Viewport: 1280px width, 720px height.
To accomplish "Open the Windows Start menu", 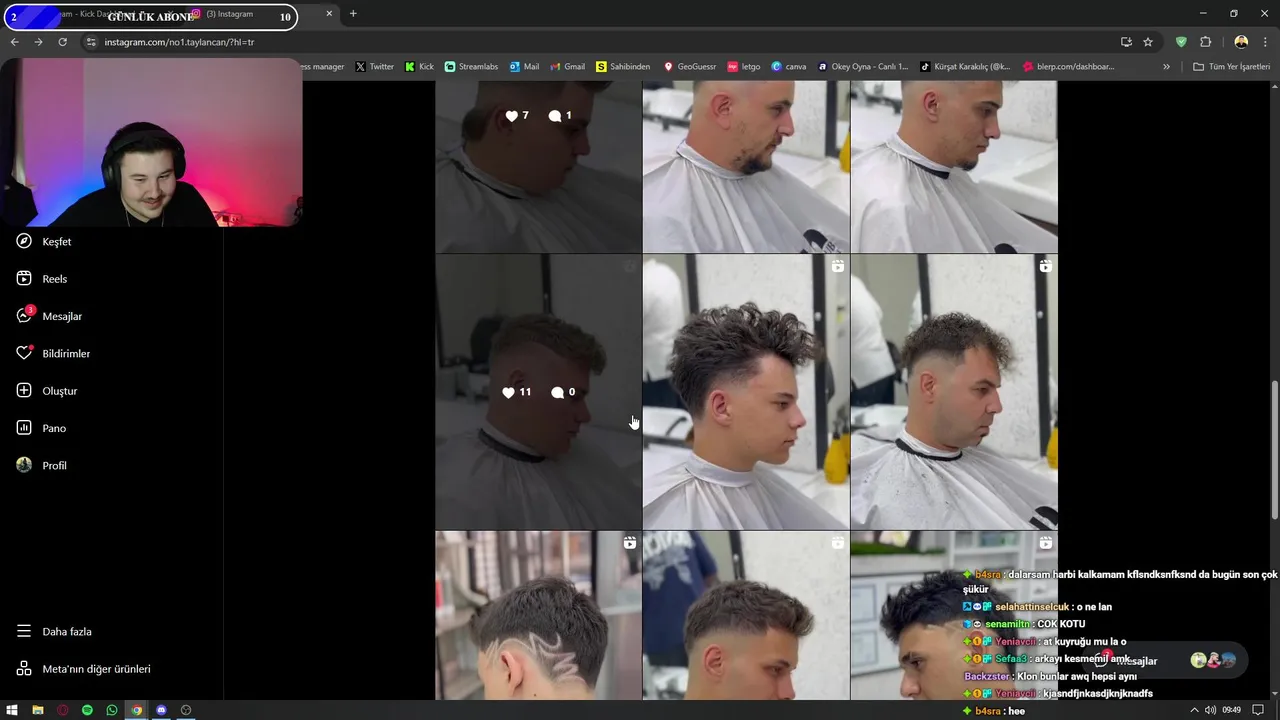I will click(x=12, y=710).
